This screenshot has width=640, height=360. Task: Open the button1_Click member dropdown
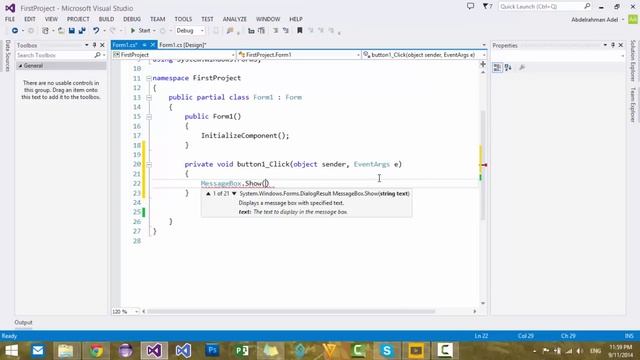[424, 55]
